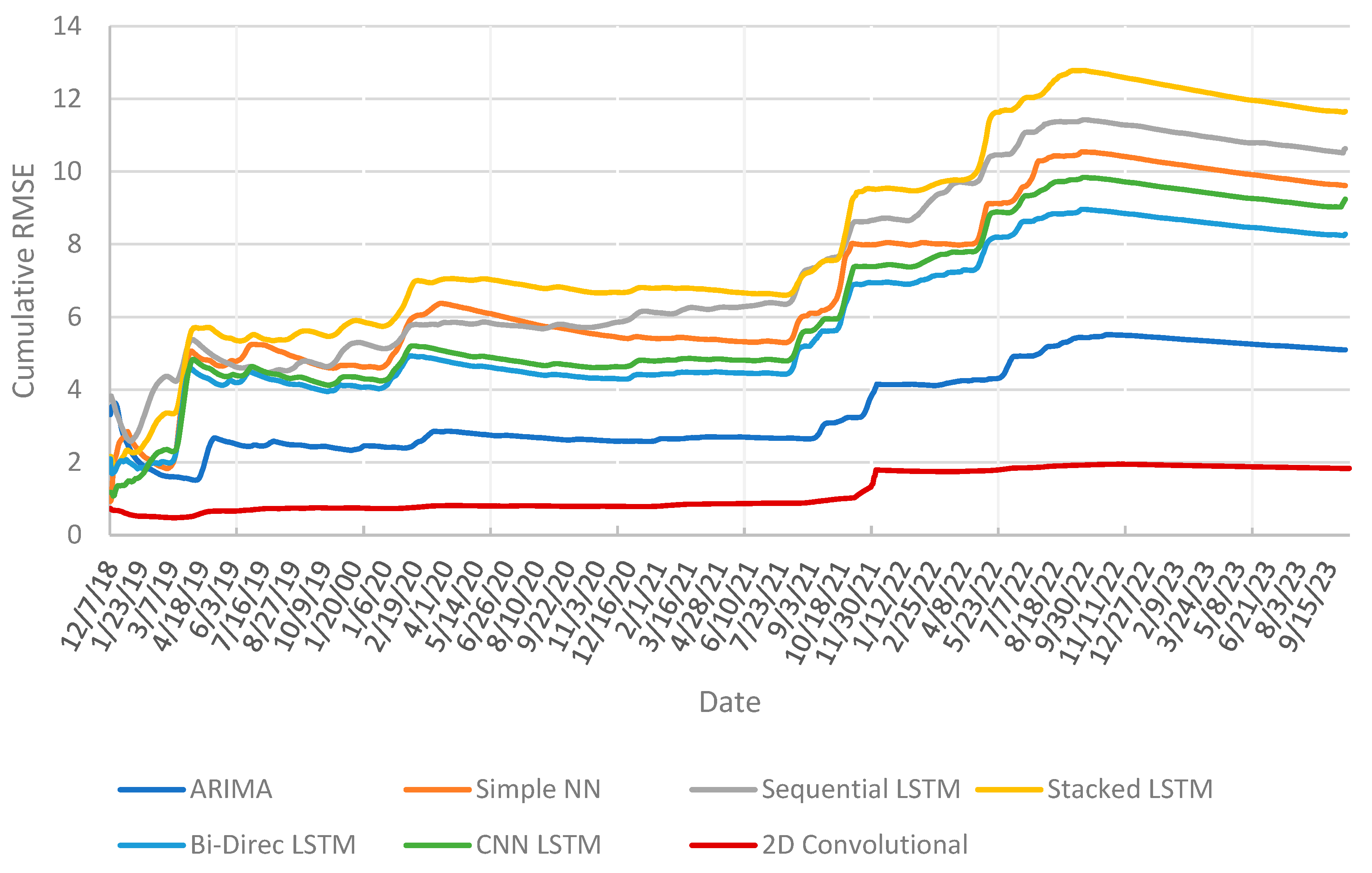Select the CNN LSTM legend label
The height and width of the screenshot is (873, 1372).
click(538, 845)
